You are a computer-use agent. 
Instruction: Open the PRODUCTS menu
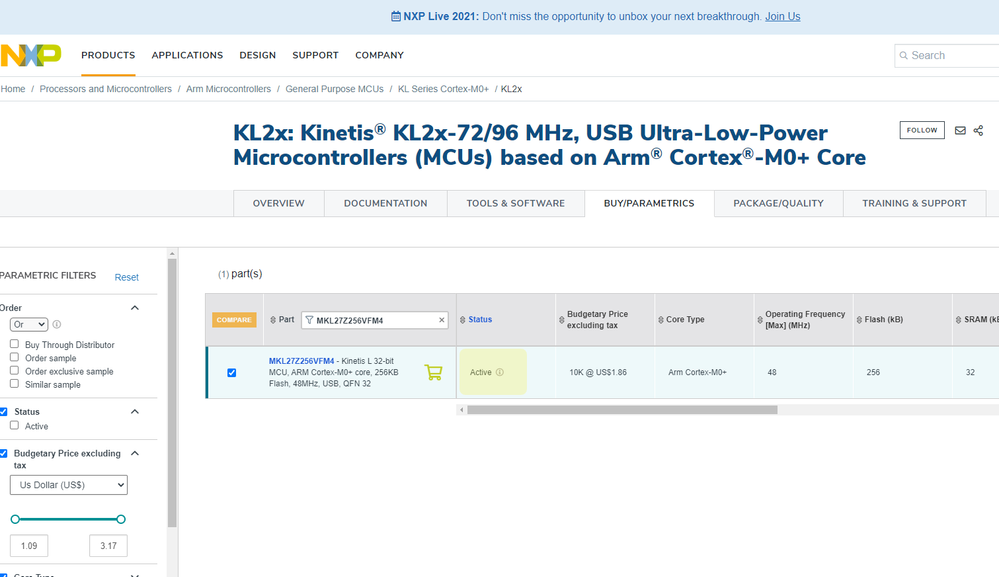(108, 55)
